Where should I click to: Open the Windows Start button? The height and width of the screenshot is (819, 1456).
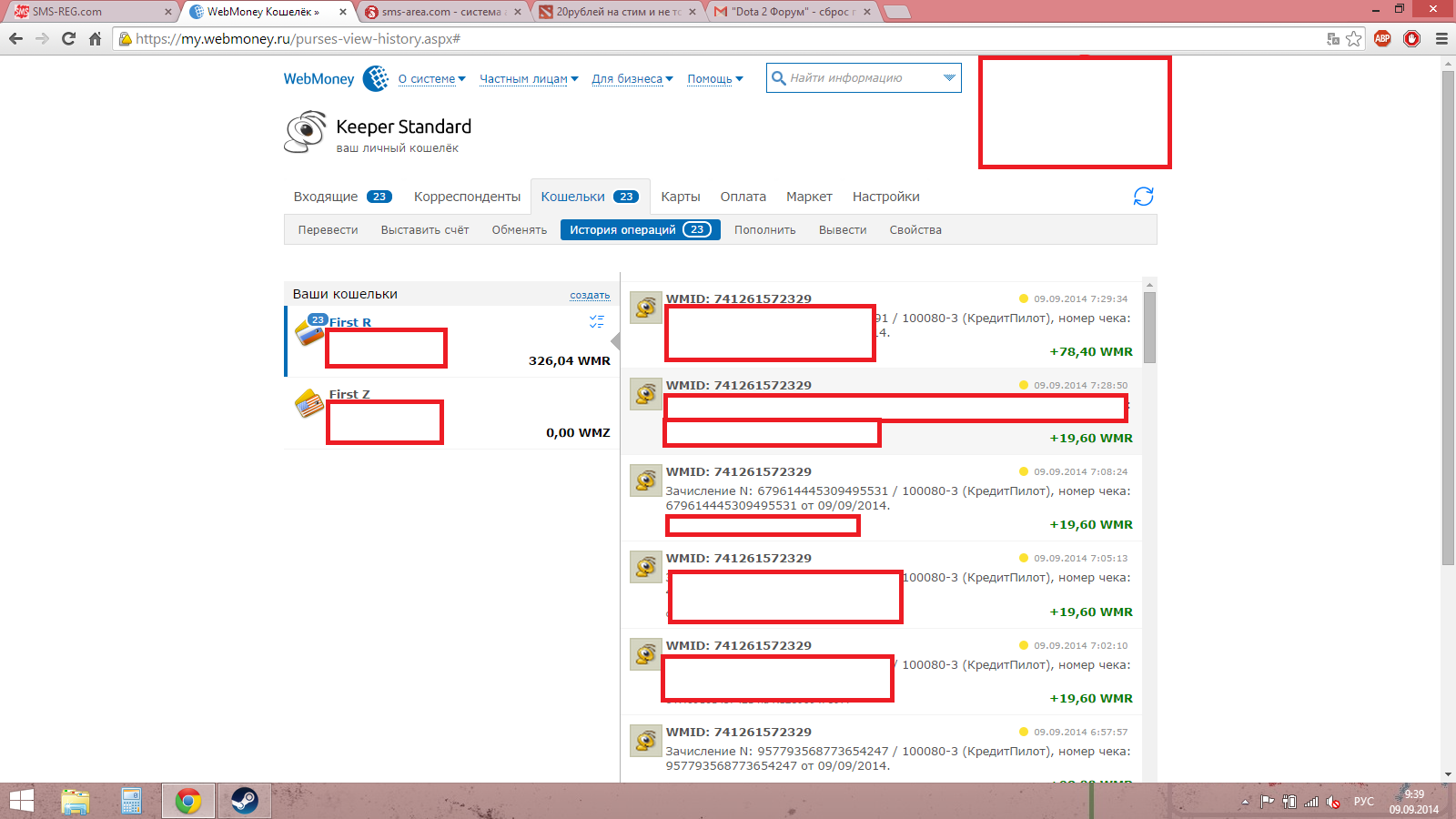22,801
